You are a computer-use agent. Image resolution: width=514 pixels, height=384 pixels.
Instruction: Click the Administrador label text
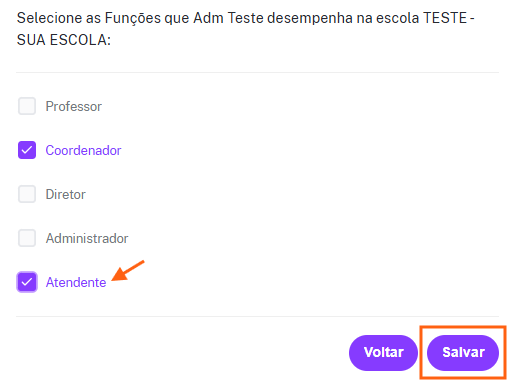(87, 239)
